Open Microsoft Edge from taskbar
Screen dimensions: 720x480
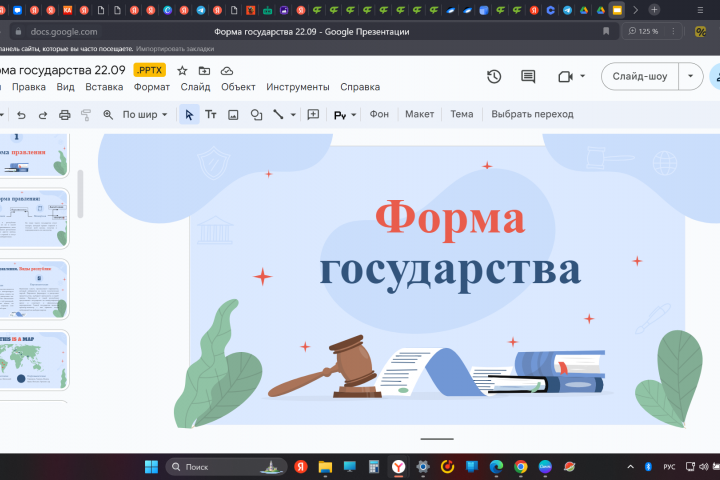click(496, 467)
